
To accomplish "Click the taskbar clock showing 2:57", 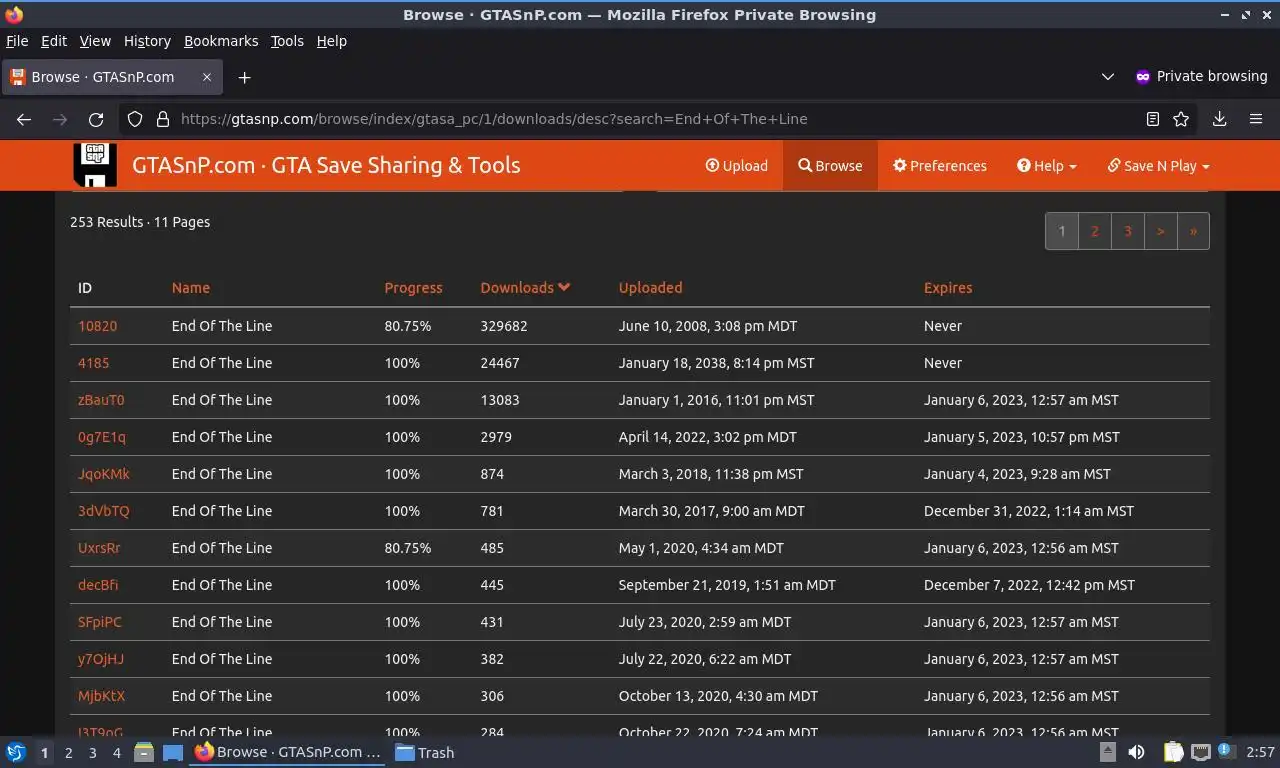I will [1260, 752].
